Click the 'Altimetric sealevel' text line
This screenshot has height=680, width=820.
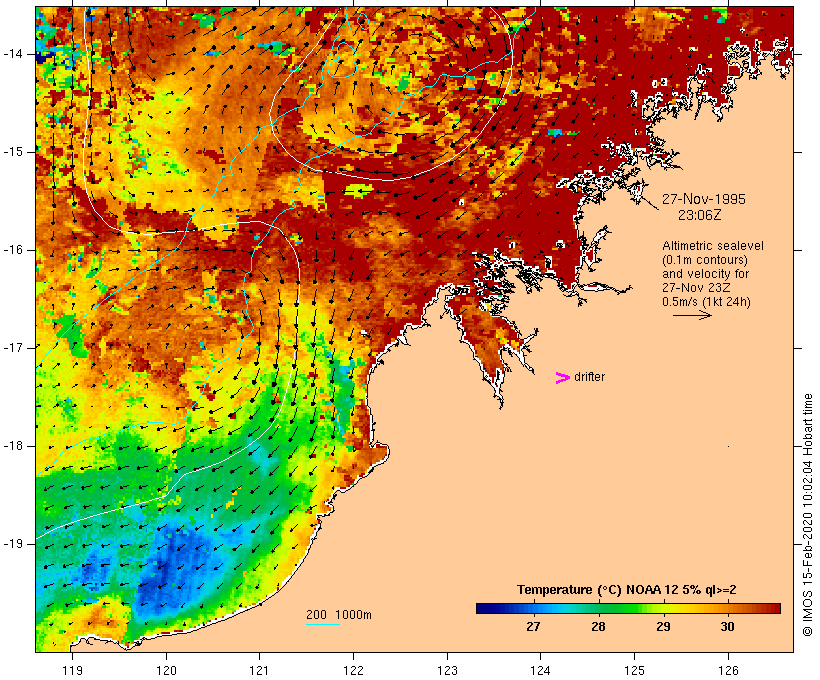(713, 246)
